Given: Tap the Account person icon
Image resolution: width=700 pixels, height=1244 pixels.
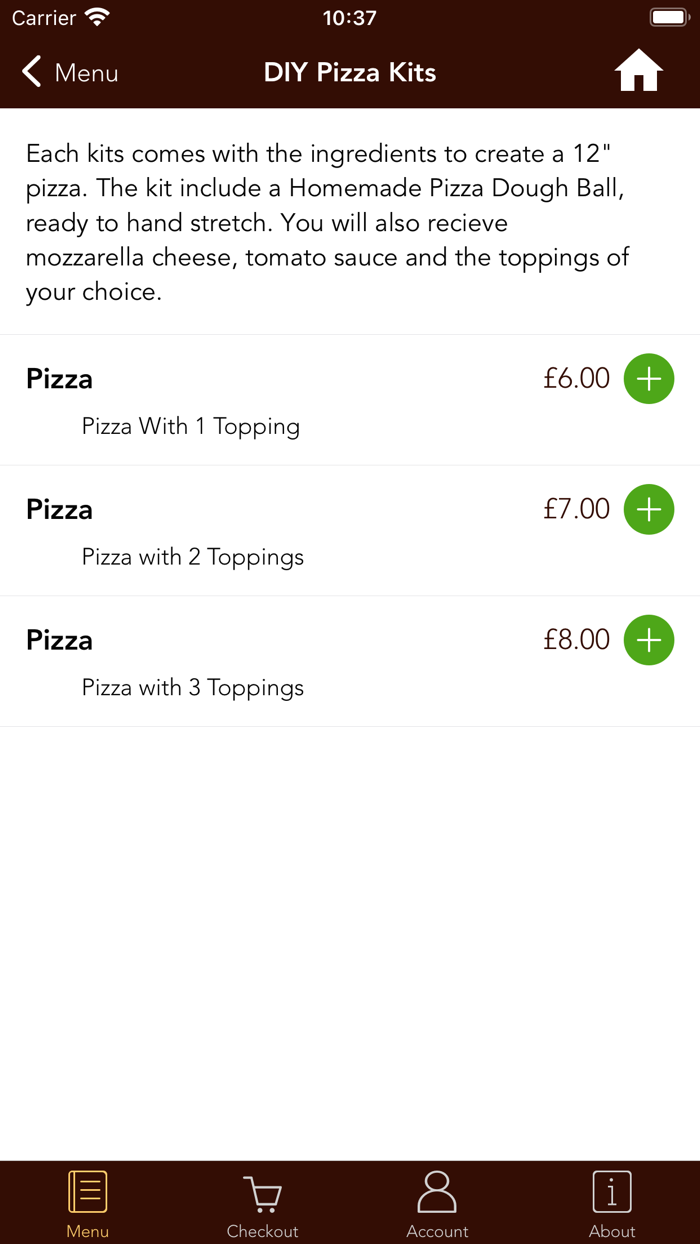Looking at the screenshot, I should tap(437, 1190).
